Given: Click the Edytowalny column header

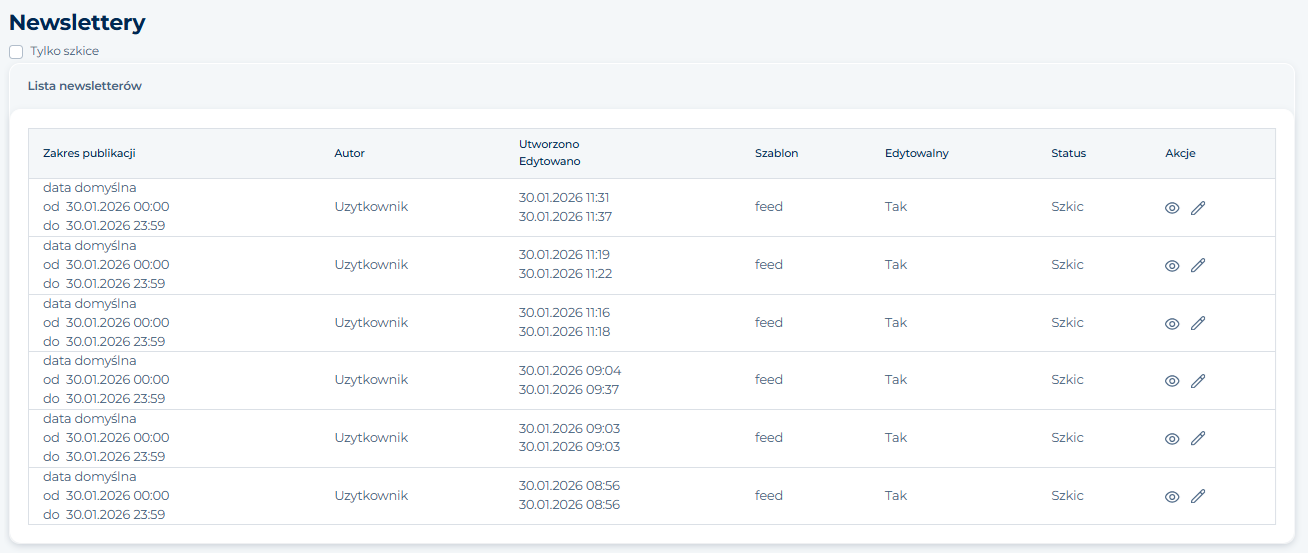Looking at the screenshot, I should tap(916, 153).
